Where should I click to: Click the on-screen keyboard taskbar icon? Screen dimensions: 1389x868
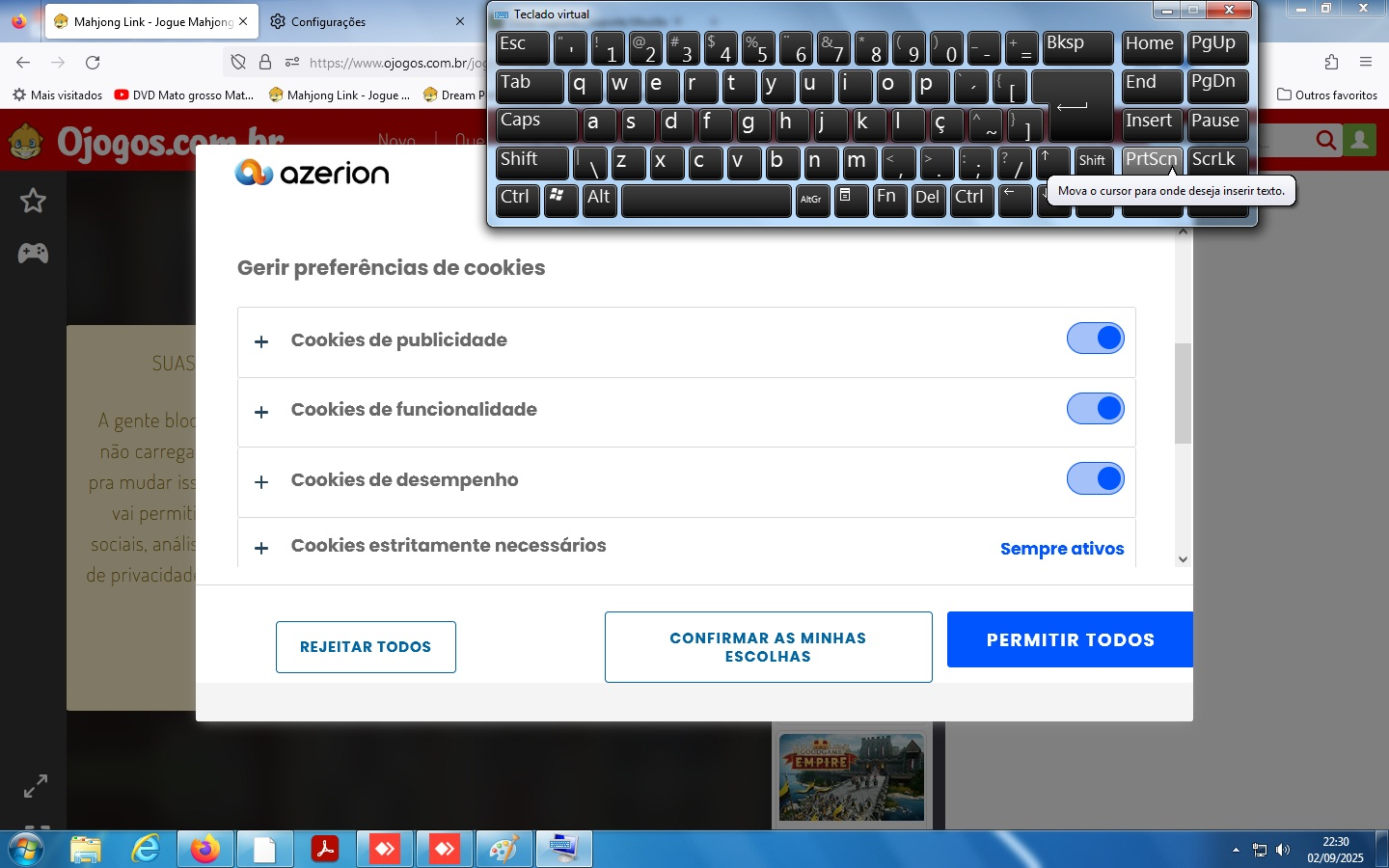(563, 850)
